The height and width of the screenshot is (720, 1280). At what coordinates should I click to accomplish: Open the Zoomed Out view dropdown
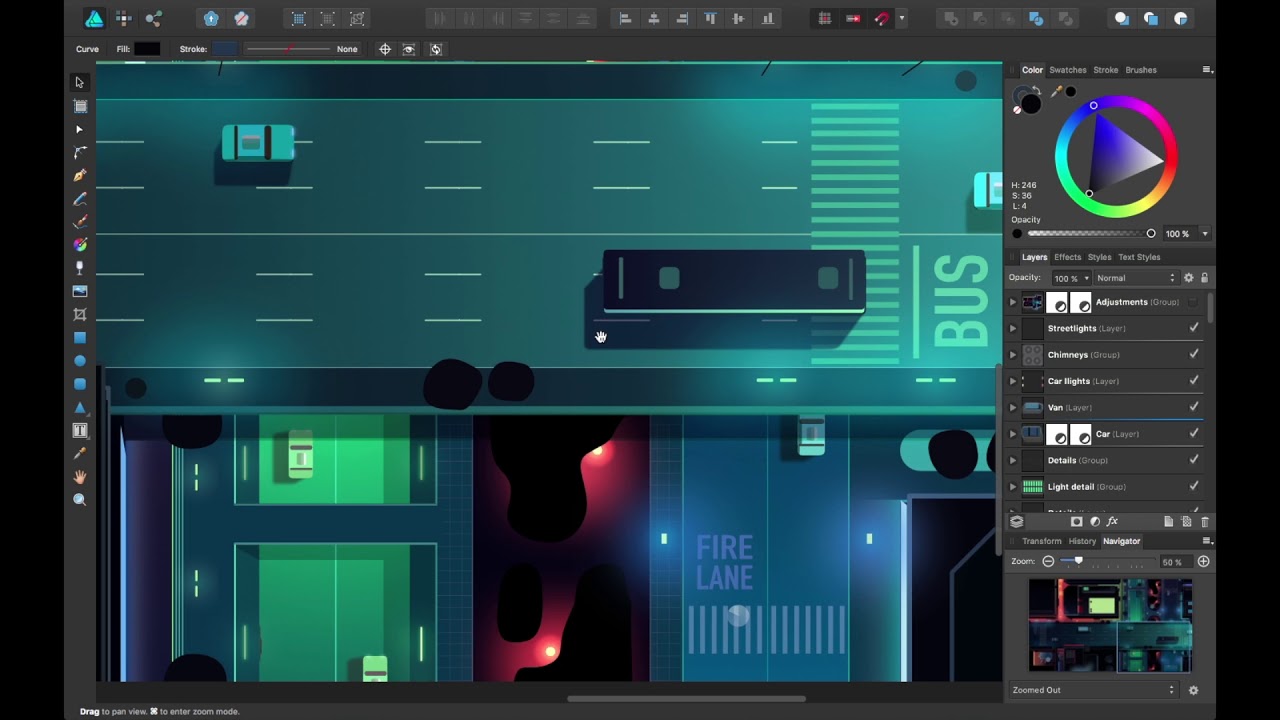coord(1093,690)
